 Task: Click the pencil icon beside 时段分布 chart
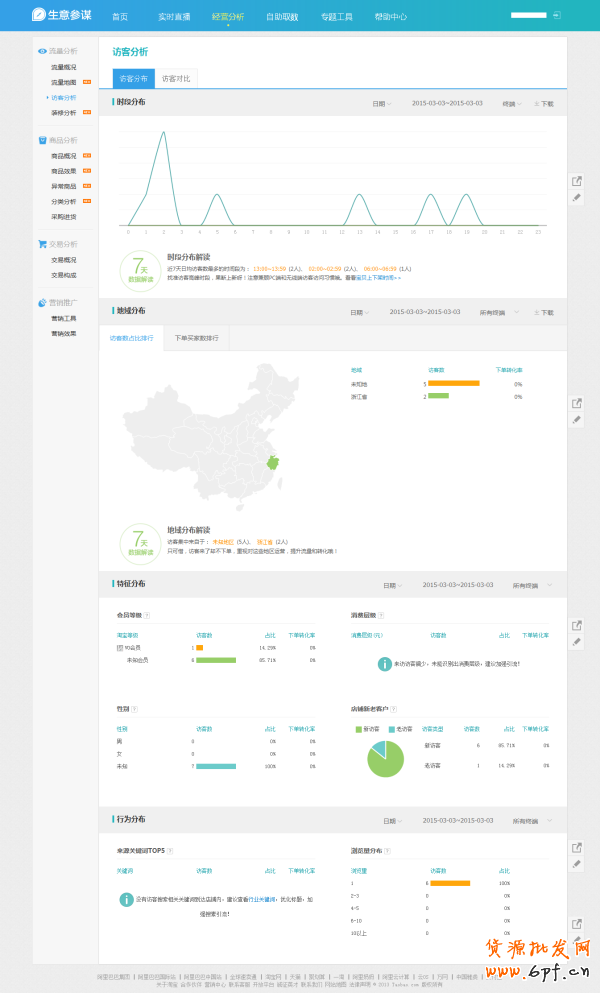(577, 198)
